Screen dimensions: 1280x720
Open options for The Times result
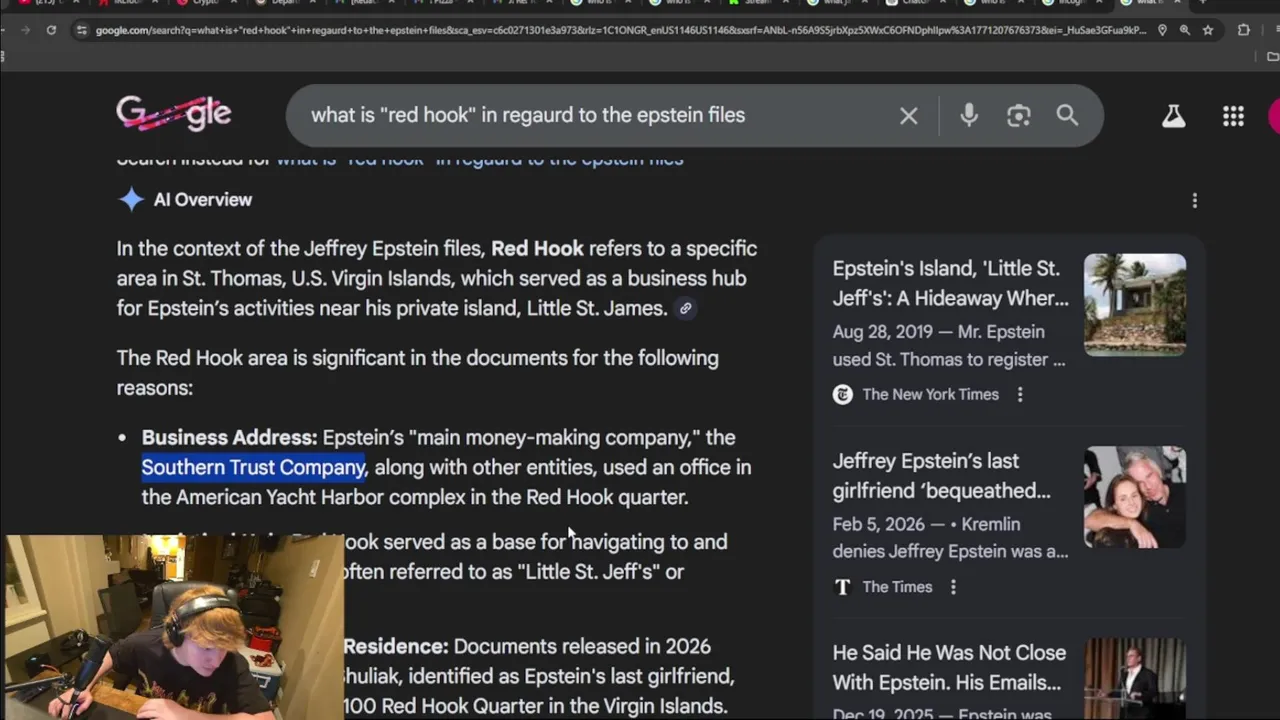[x=953, y=587]
